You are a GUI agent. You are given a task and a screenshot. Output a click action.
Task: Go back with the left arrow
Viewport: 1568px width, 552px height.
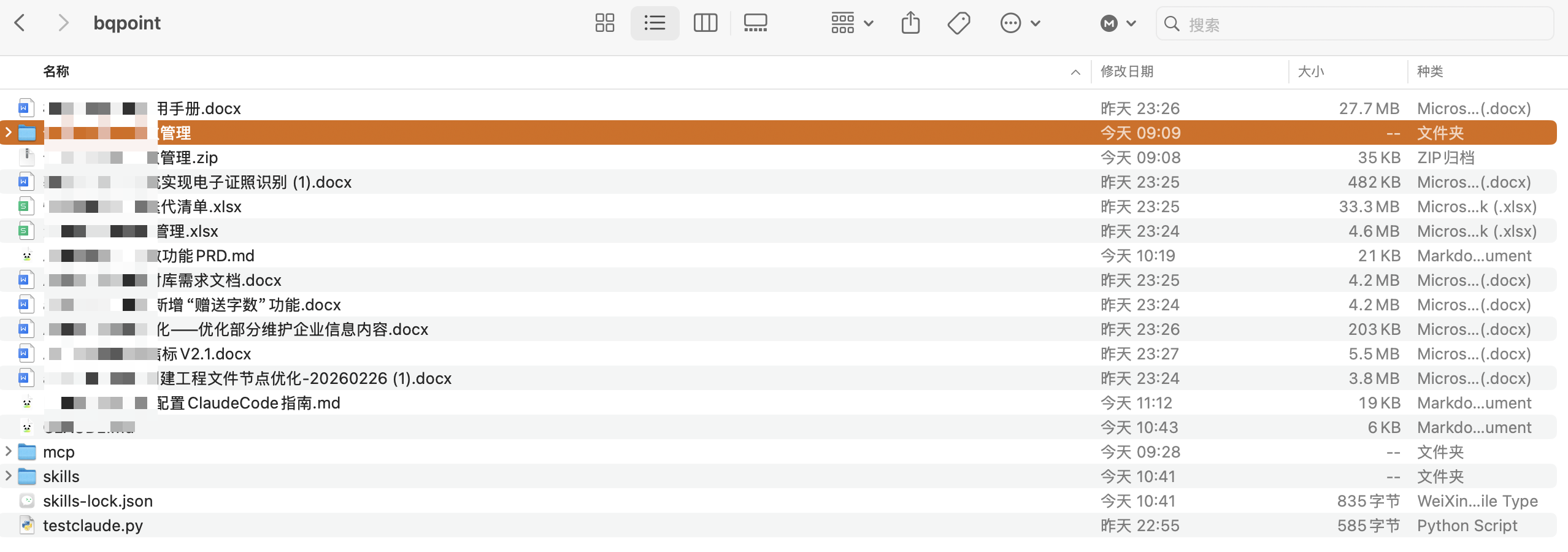point(20,23)
